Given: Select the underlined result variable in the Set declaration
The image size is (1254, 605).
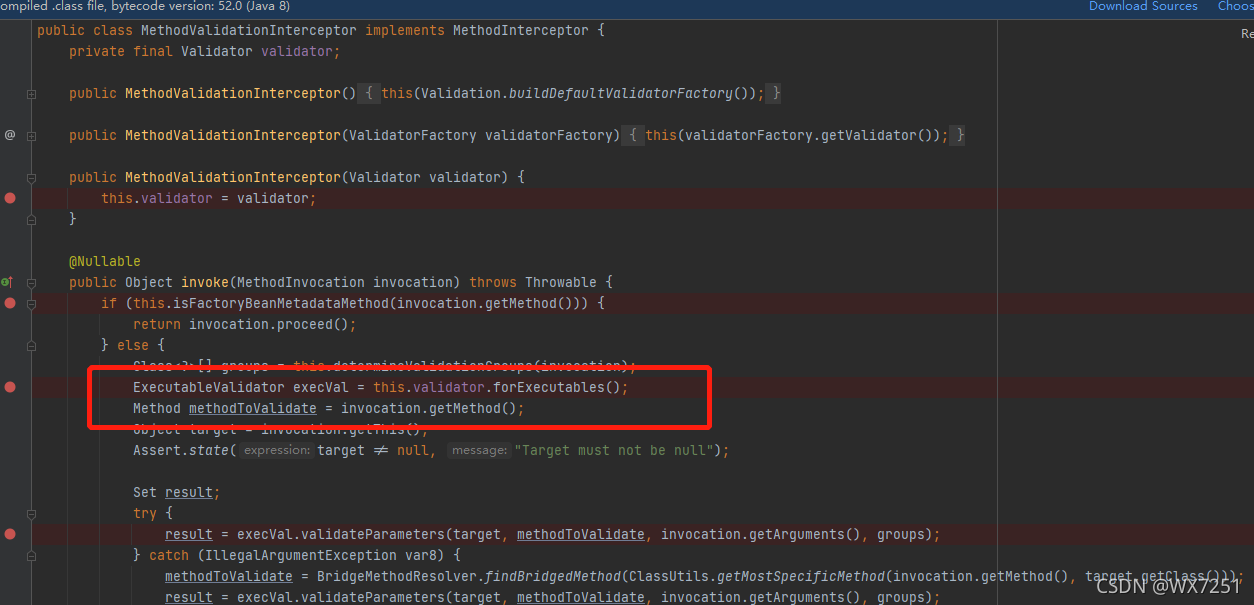Looking at the screenshot, I should [188, 491].
